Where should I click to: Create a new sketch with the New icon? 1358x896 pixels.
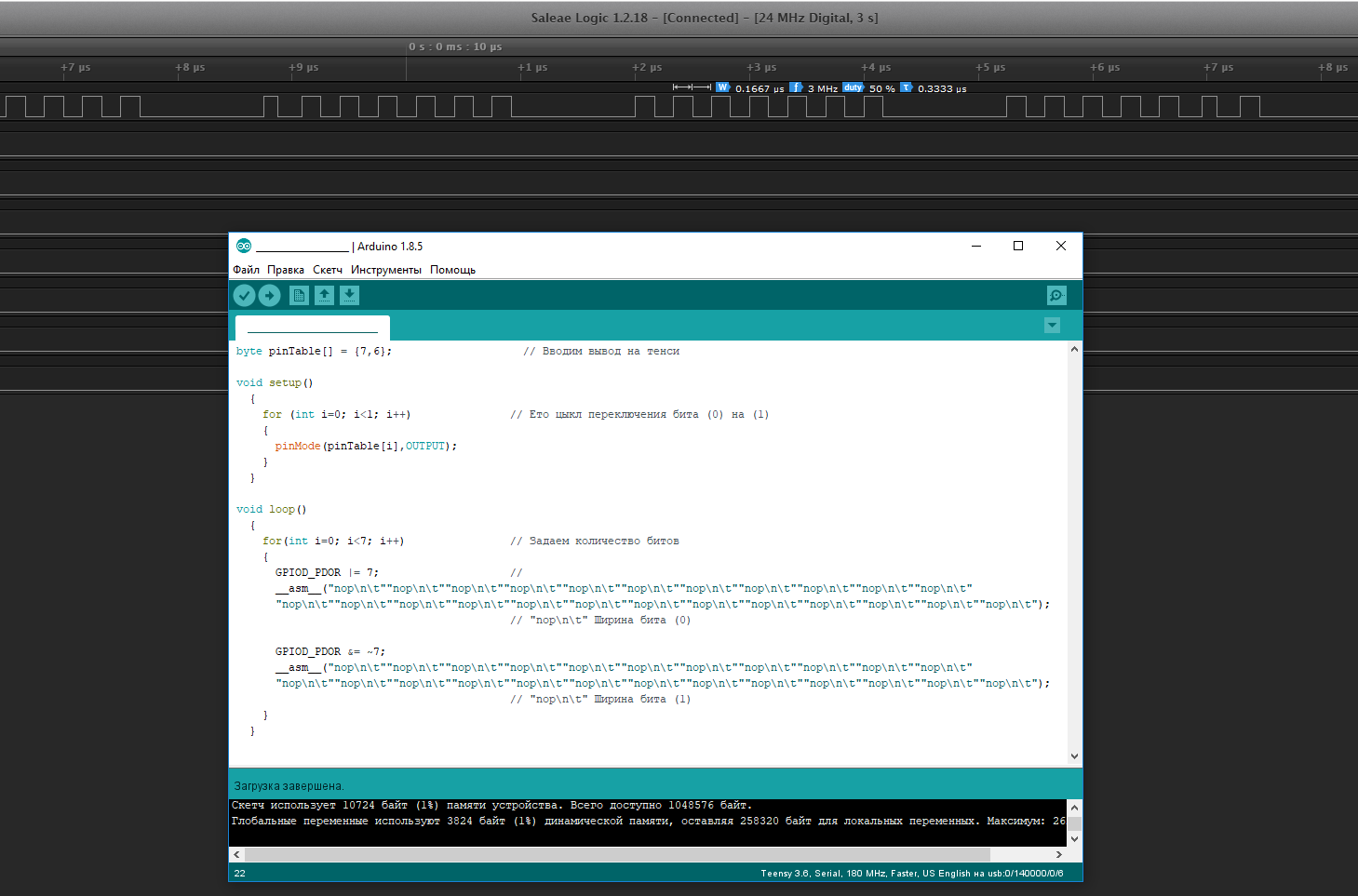coord(299,295)
